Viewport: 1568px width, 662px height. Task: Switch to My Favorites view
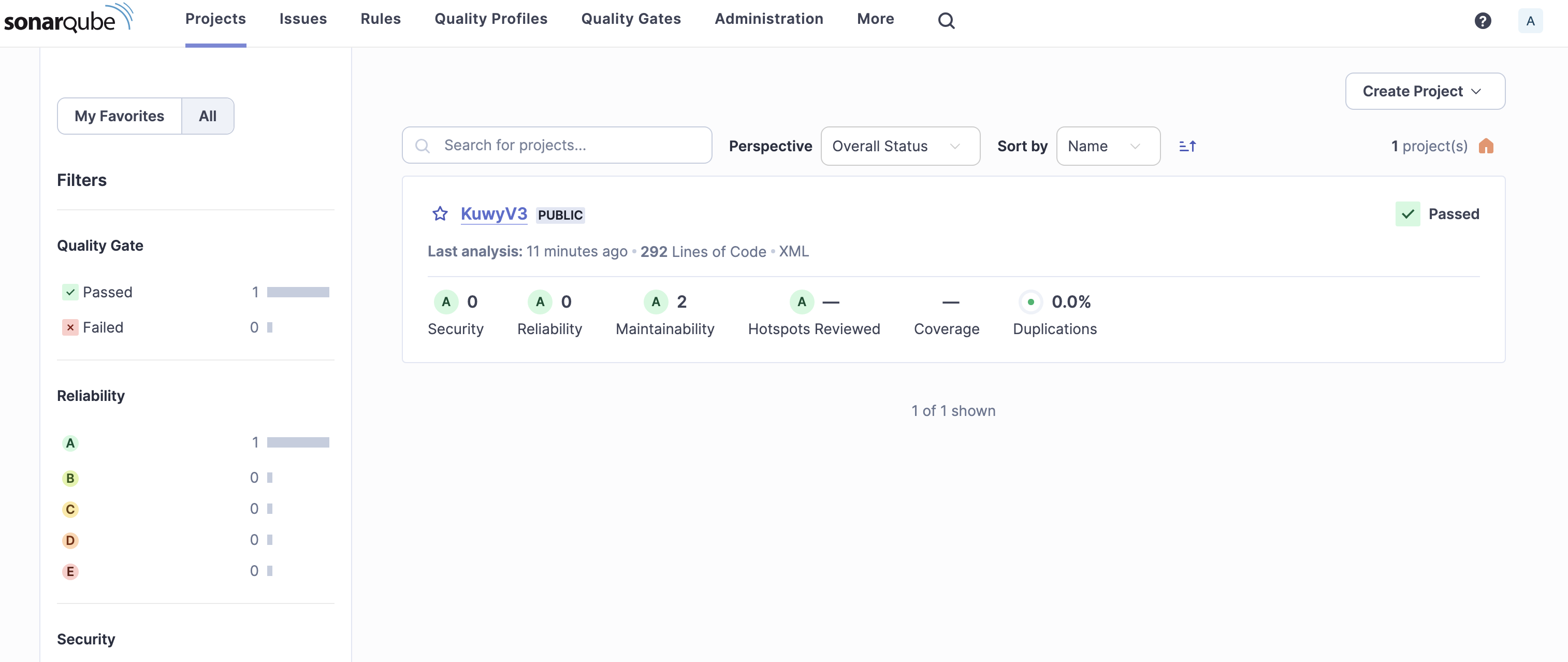pyautogui.click(x=119, y=117)
